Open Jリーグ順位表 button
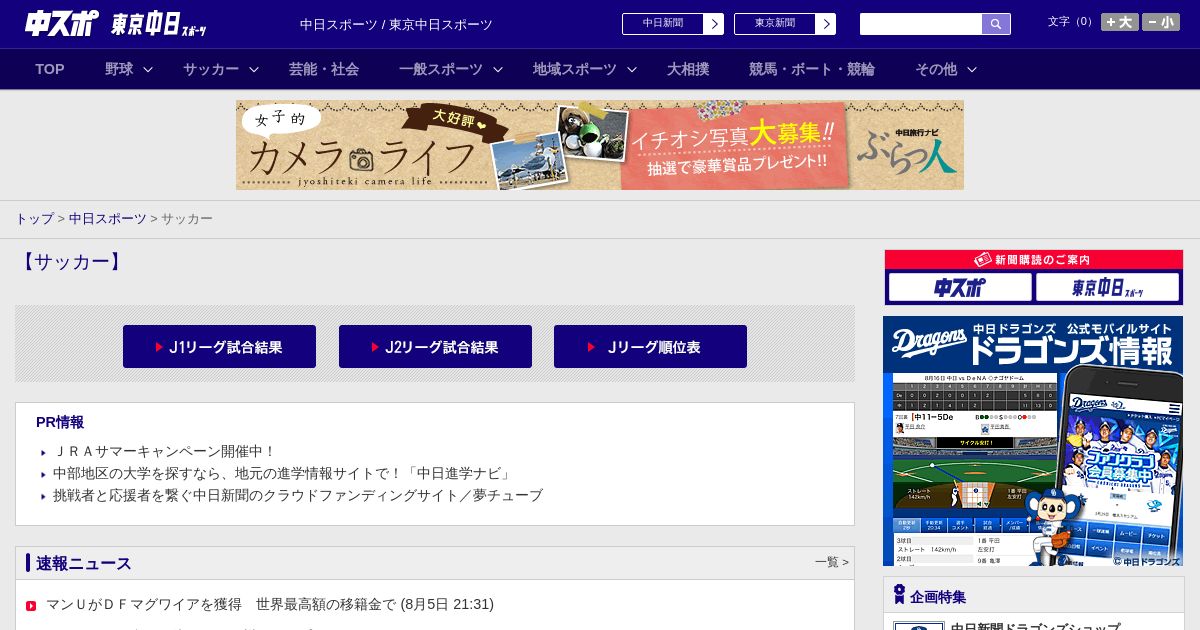1200x630 pixels. pos(650,346)
